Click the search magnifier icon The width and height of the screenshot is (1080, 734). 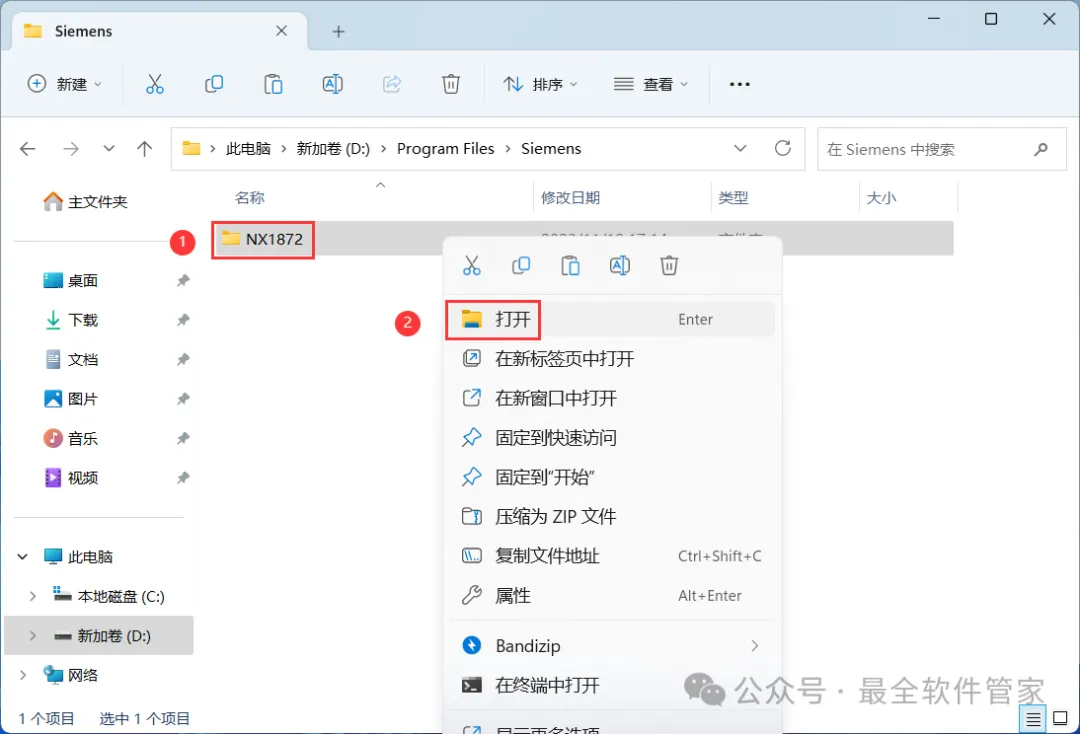pos(1041,149)
